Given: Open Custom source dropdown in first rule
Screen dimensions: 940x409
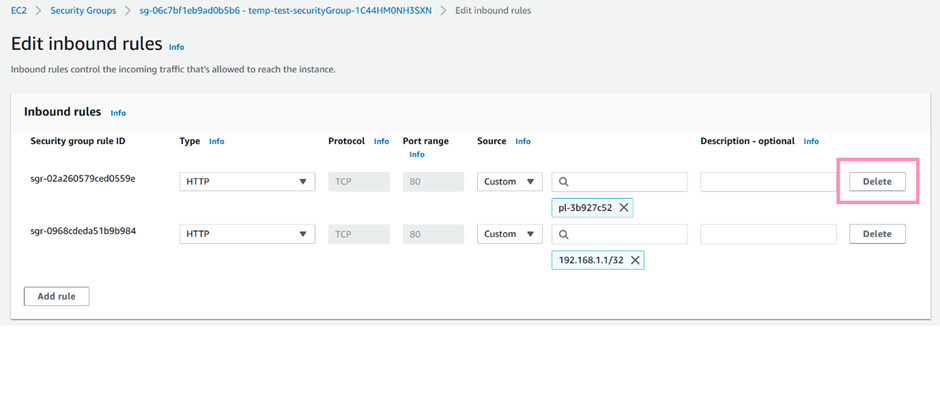Looking at the screenshot, I should tap(510, 182).
